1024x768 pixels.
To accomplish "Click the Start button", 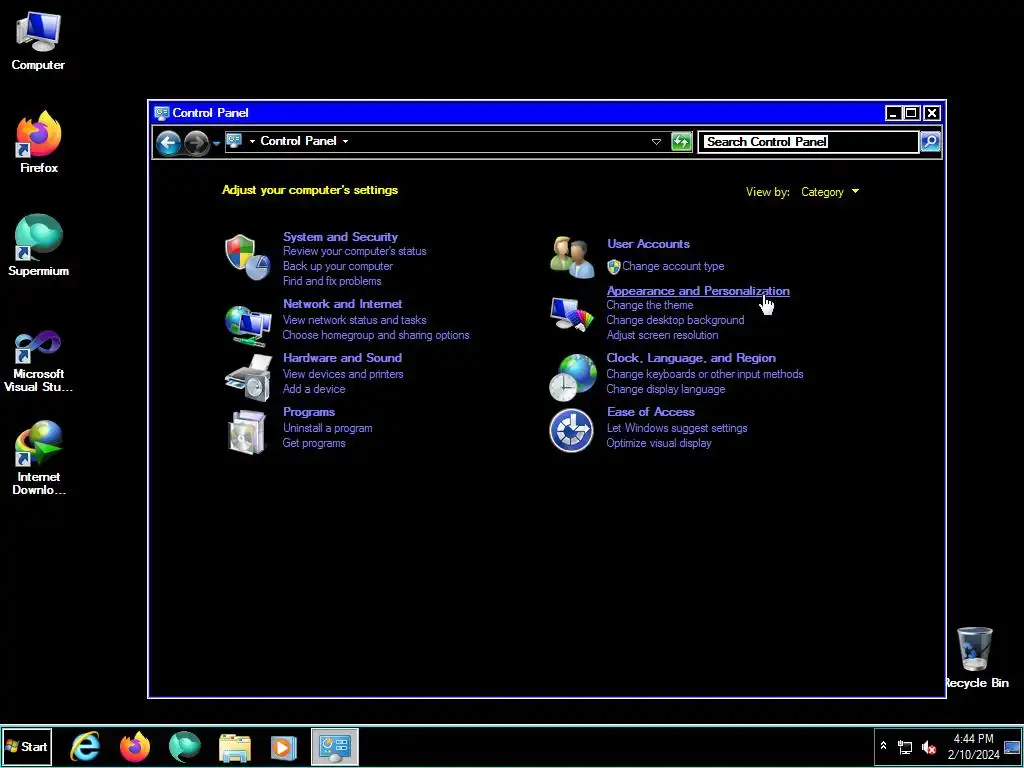I will [26, 746].
